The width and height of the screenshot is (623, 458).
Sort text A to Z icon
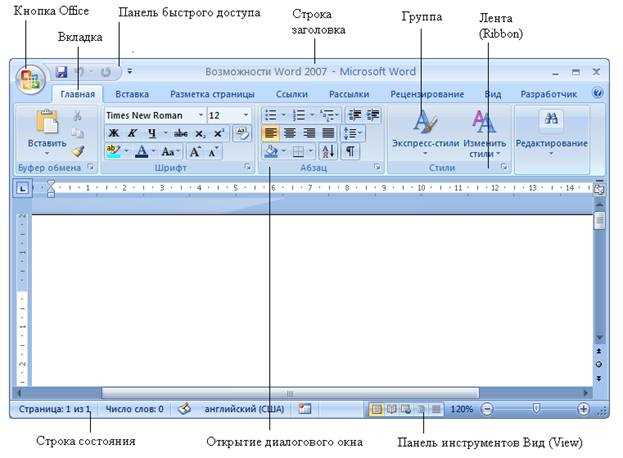[x=328, y=151]
